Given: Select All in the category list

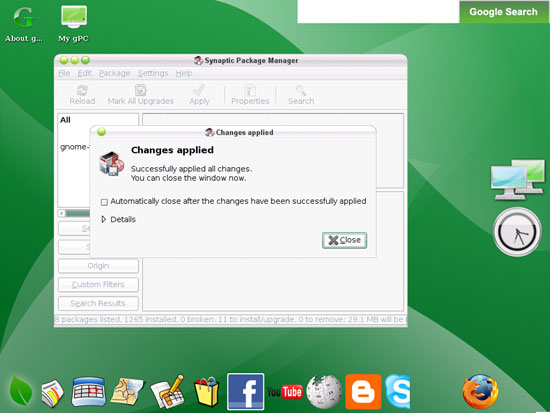Looking at the screenshot, I should (x=65, y=120).
